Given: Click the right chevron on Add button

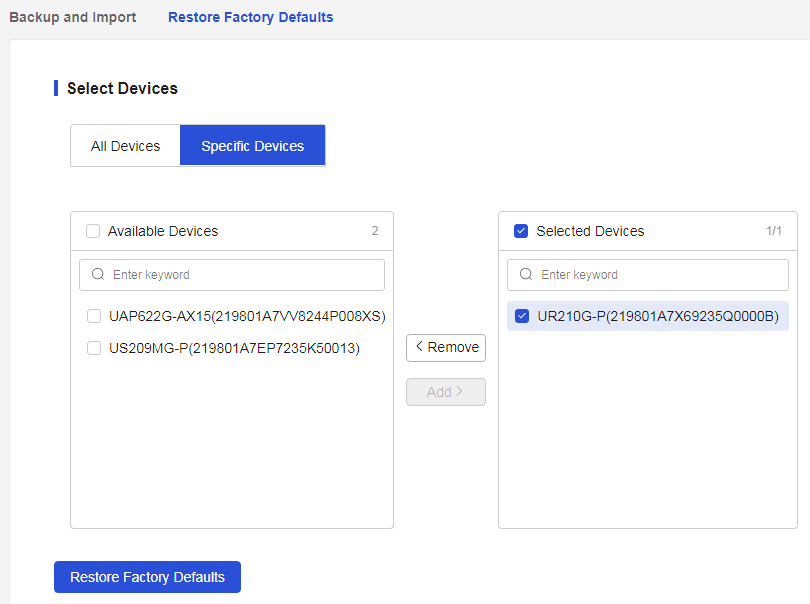Looking at the screenshot, I should point(459,392).
